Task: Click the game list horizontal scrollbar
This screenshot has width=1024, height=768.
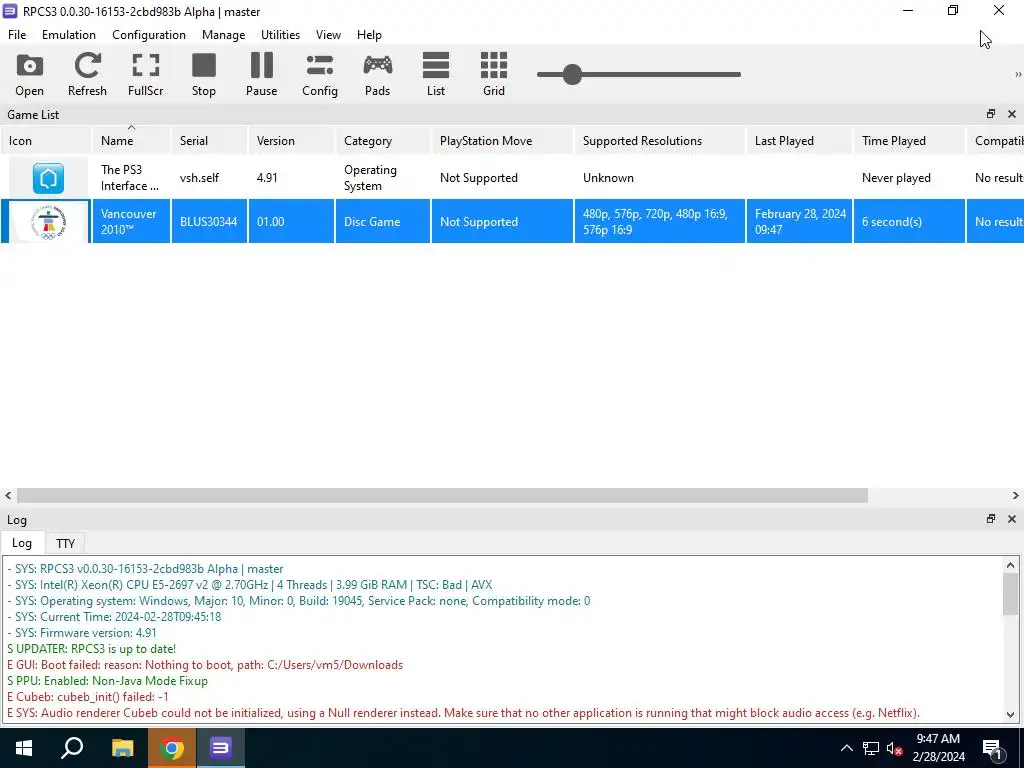Action: pyautogui.click(x=442, y=496)
